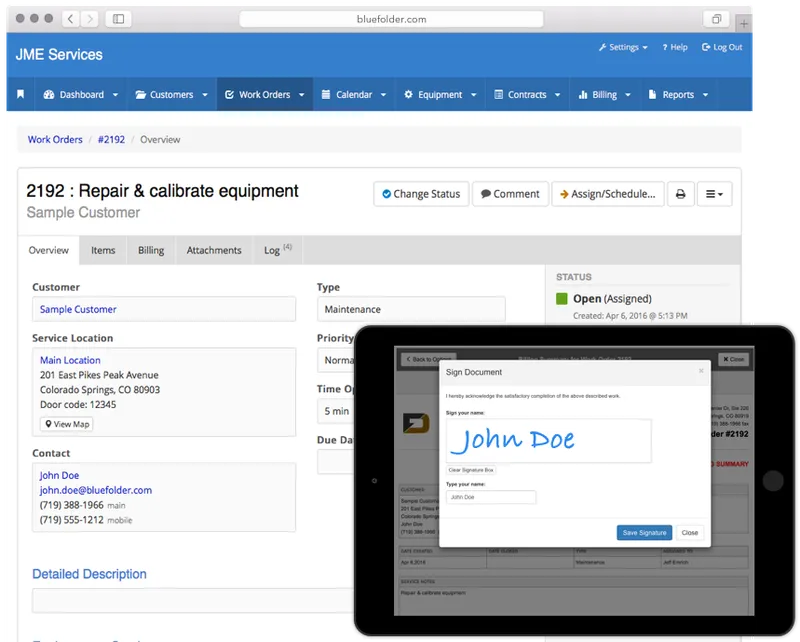800x642 pixels.
Task: Click the View Map button
Action: click(67, 424)
